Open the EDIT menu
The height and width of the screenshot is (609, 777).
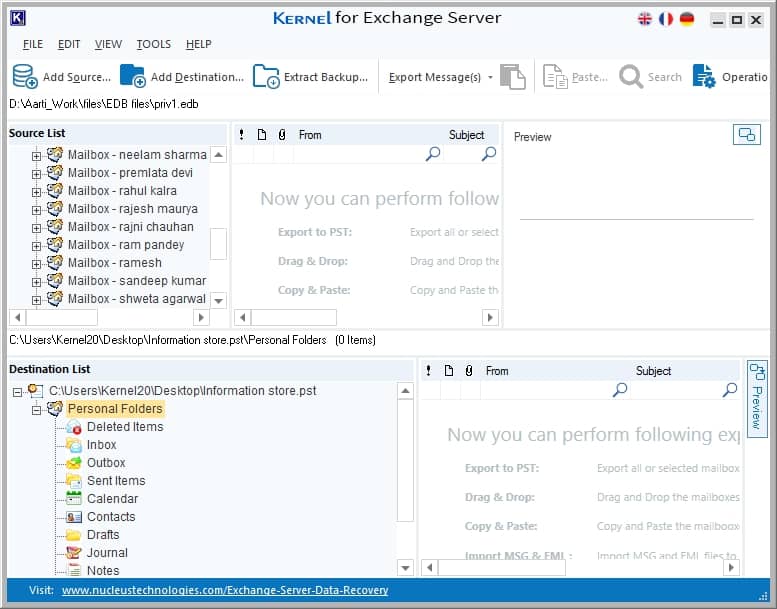[x=69, y=44]
